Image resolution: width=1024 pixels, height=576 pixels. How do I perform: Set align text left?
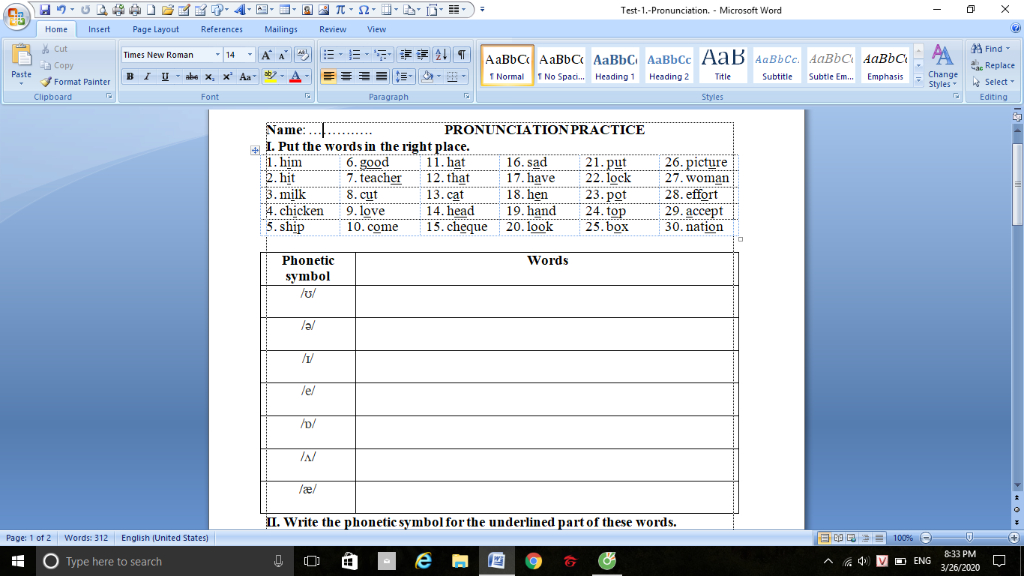click(328, 76)
